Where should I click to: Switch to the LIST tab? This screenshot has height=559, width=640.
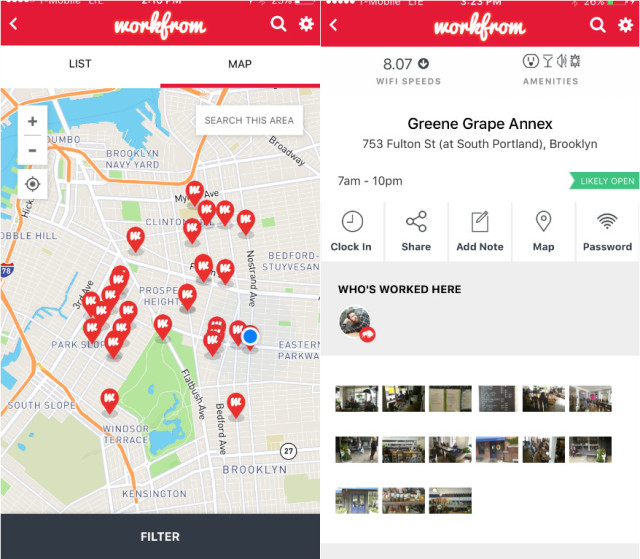(80, 64)
